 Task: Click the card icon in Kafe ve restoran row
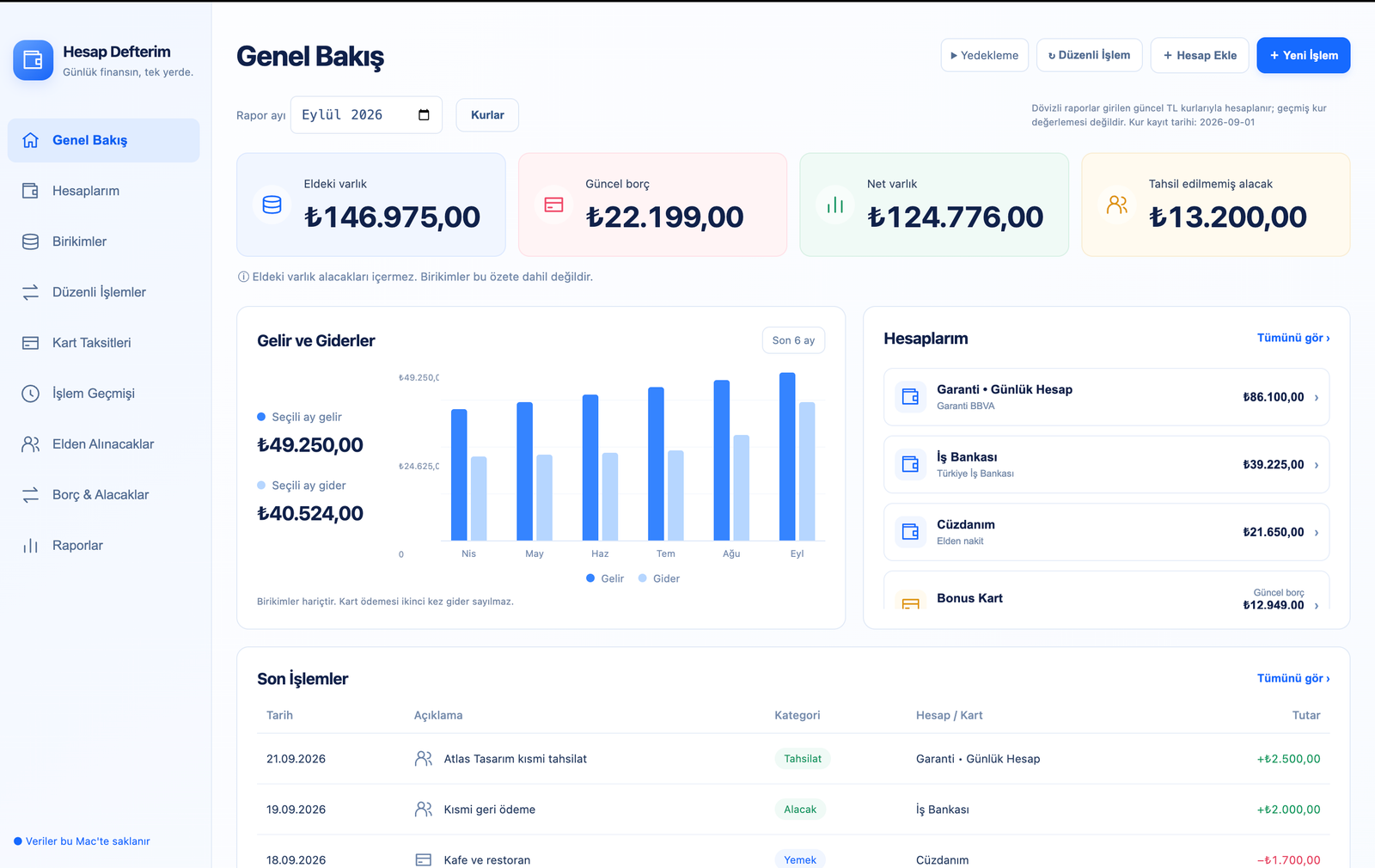[424, 859]
